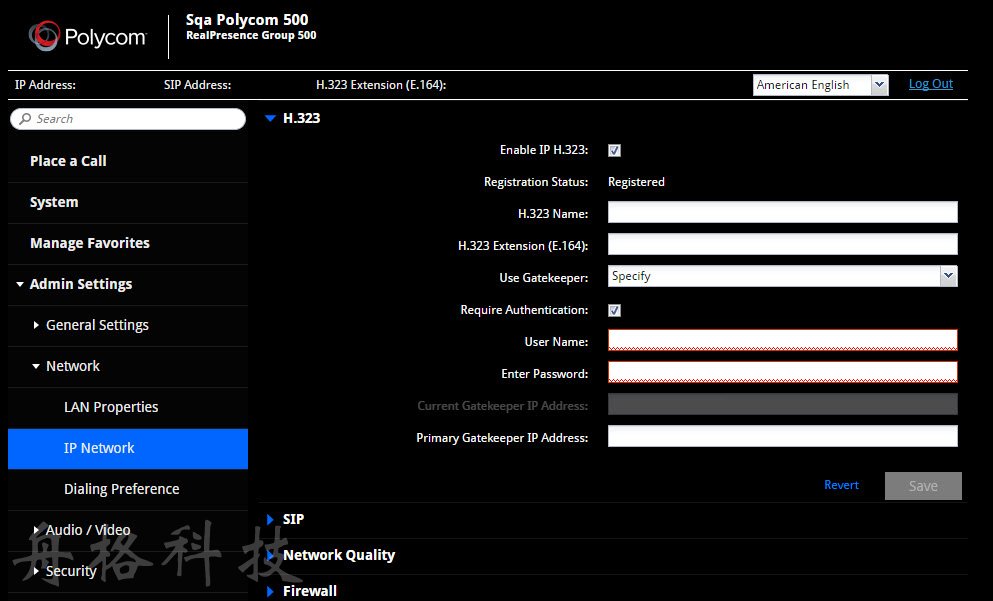
Task: Click the IP Address label in header
Action: (x=45, y=85)
